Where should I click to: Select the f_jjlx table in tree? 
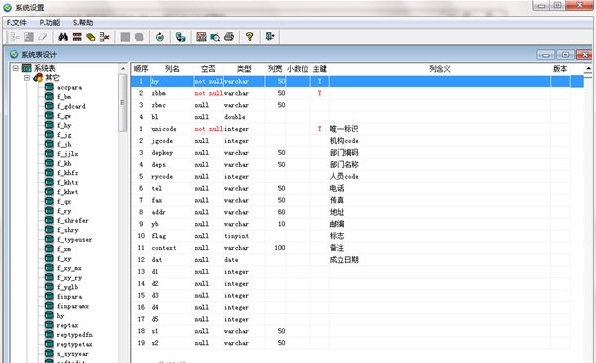68,154
